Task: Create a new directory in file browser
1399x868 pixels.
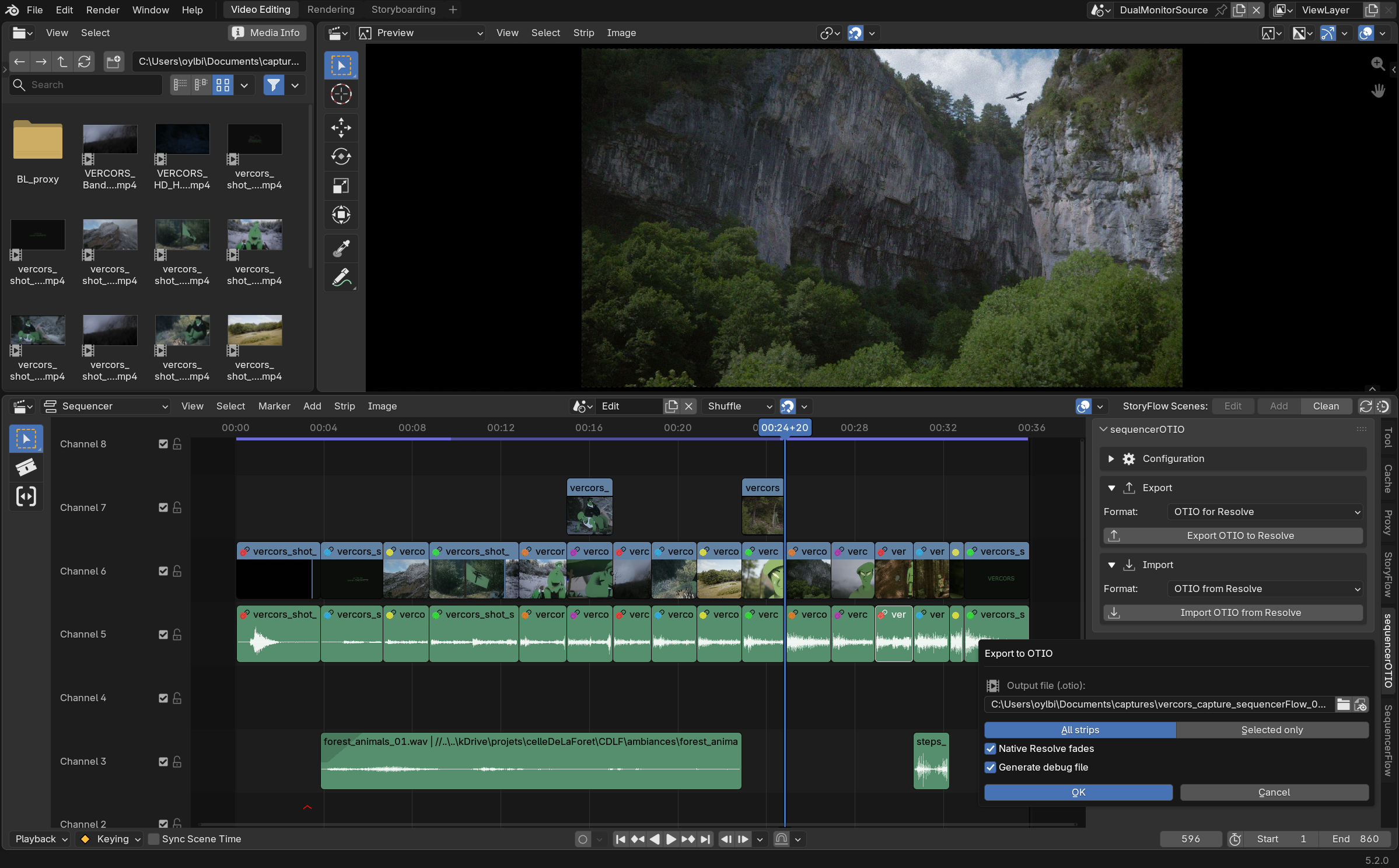Action: point(114,61)
